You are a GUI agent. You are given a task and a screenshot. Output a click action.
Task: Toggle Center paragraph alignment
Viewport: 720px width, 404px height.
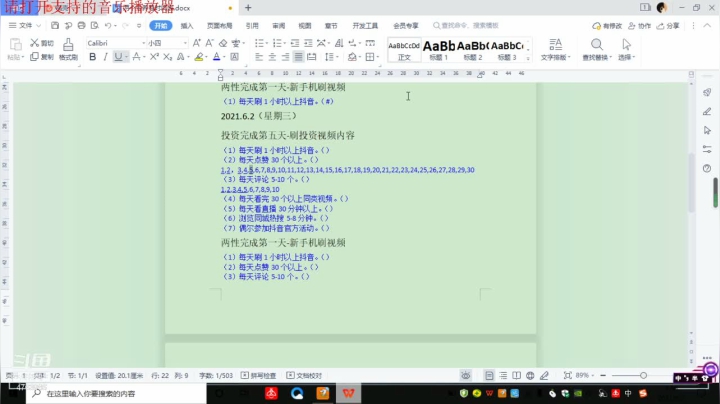tap(272, 56)
